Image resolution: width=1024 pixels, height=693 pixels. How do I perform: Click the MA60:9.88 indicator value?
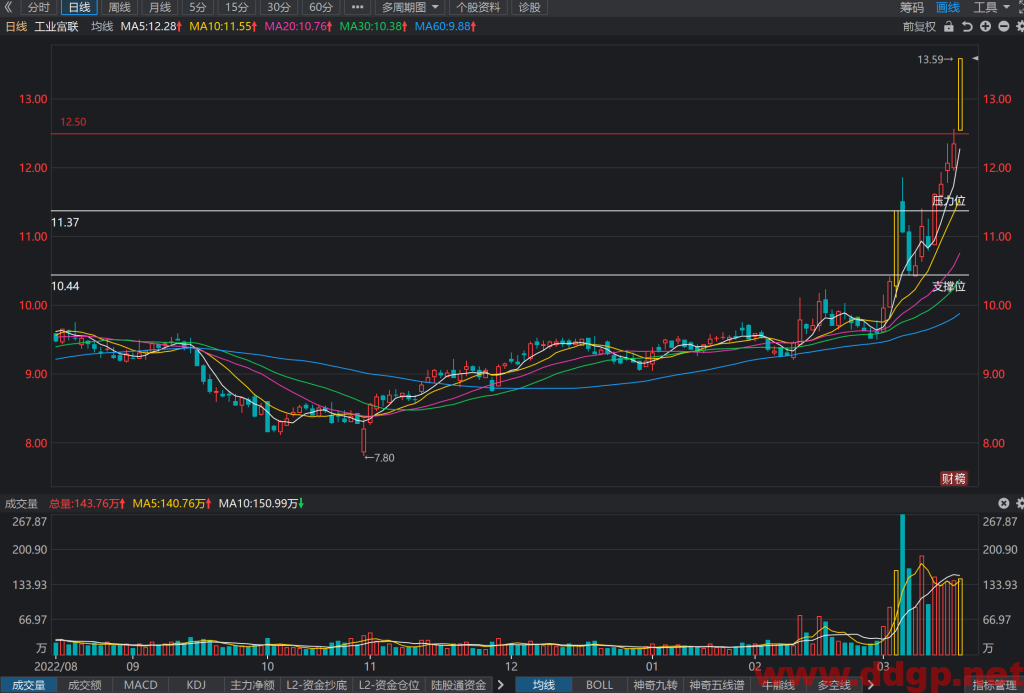445,27
